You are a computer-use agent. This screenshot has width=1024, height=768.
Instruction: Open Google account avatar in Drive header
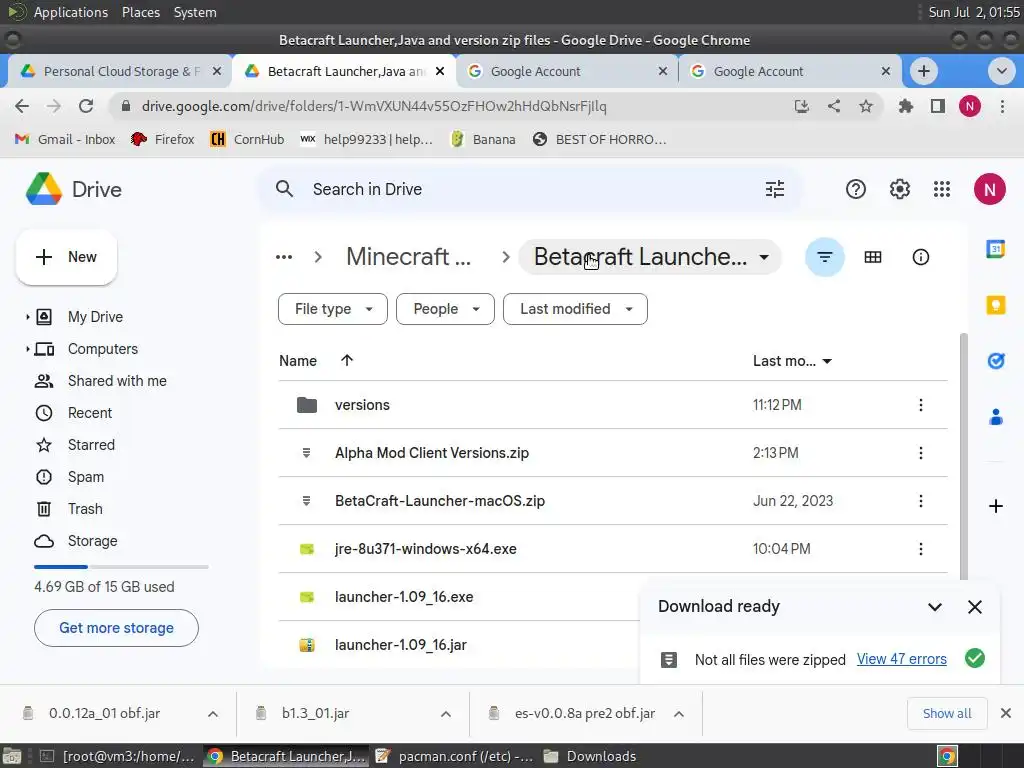(x=989, y=189)
